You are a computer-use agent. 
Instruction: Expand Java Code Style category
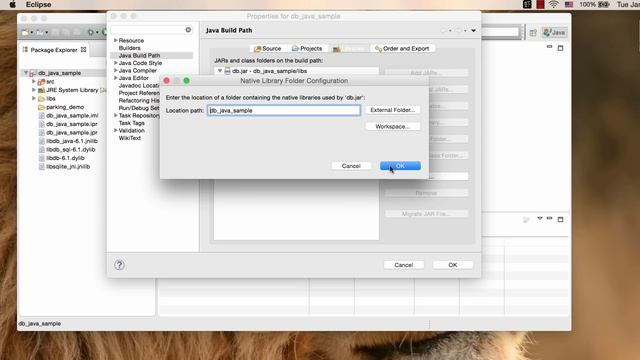[116, 63]
